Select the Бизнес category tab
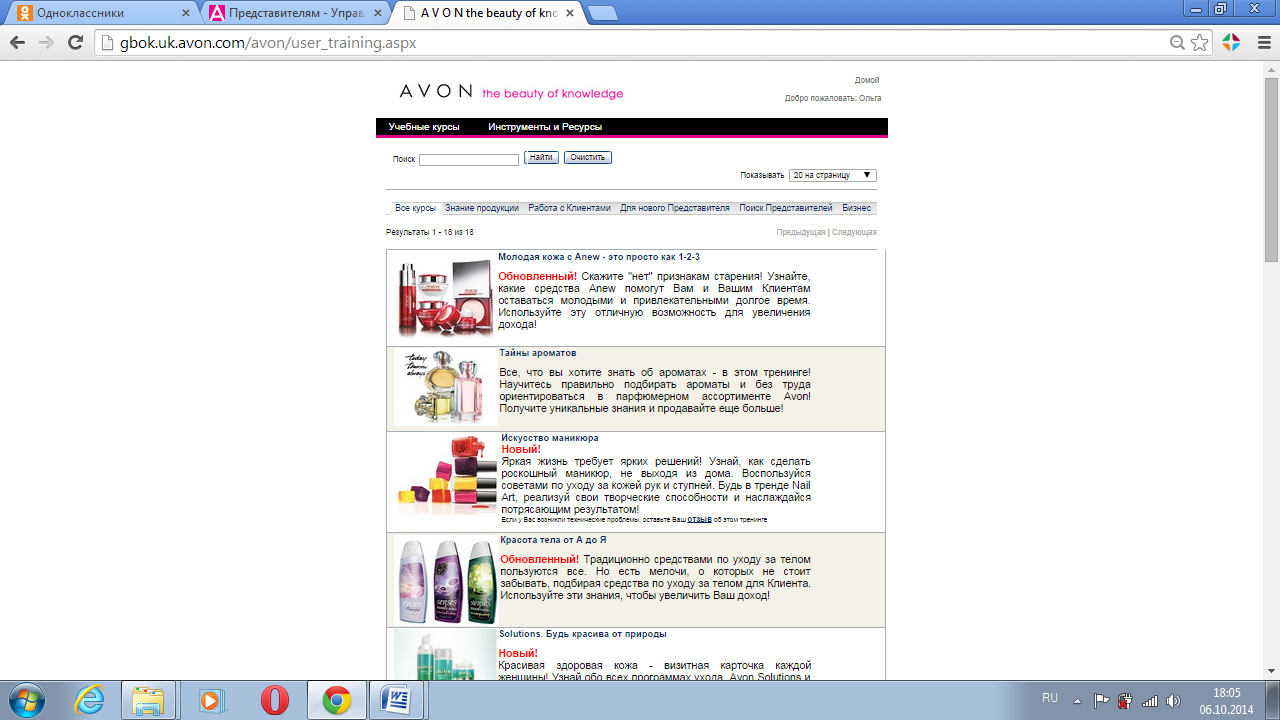Screen dimensions: 1280x720 pyautogui.click(x=857, y=208)
